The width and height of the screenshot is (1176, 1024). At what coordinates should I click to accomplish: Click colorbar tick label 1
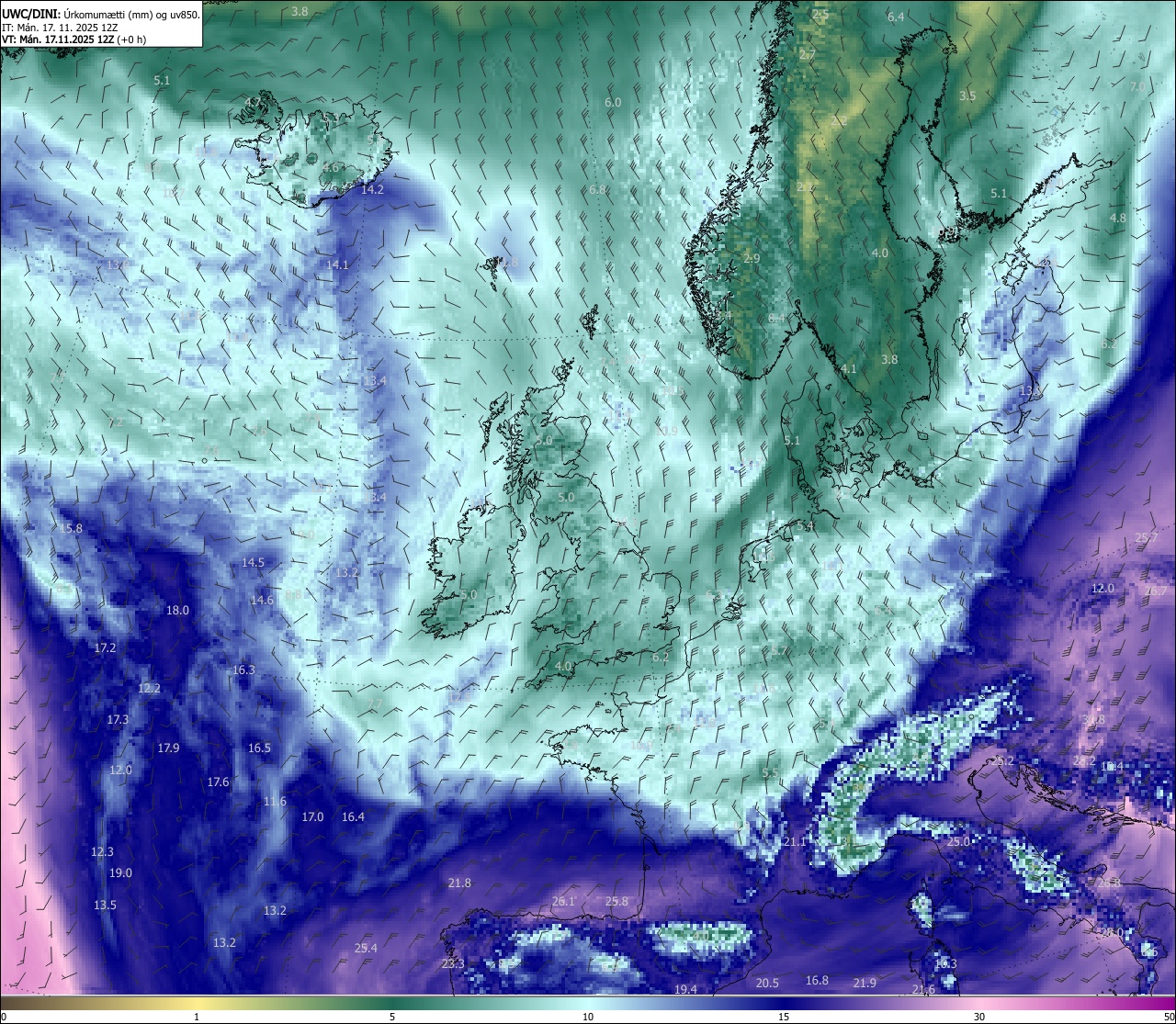(x=197, y=1017)
